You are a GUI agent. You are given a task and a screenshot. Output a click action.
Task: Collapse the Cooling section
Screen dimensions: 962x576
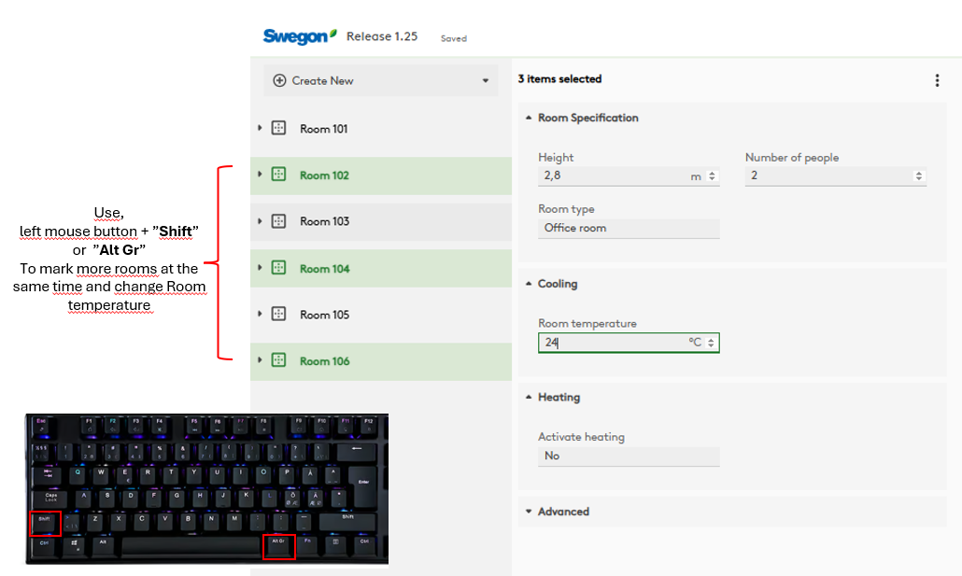coord(529,284)
